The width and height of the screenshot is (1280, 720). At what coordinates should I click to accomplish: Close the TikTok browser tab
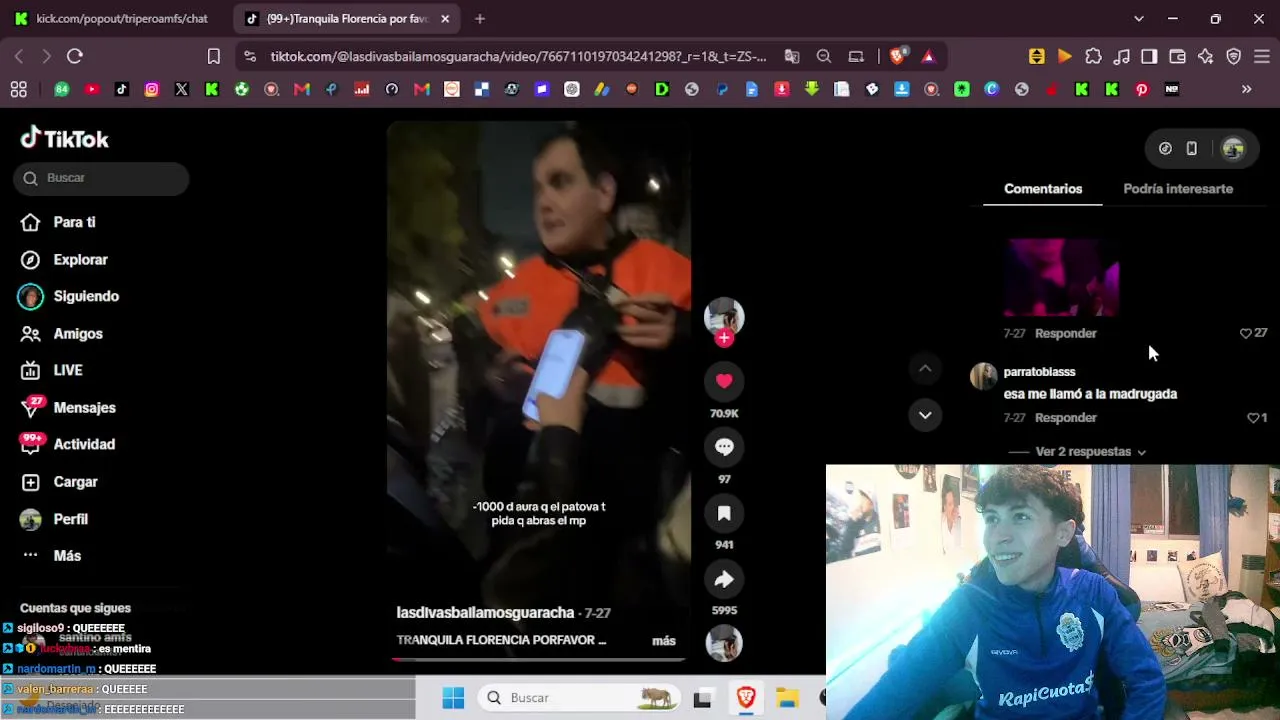(445, 19)
